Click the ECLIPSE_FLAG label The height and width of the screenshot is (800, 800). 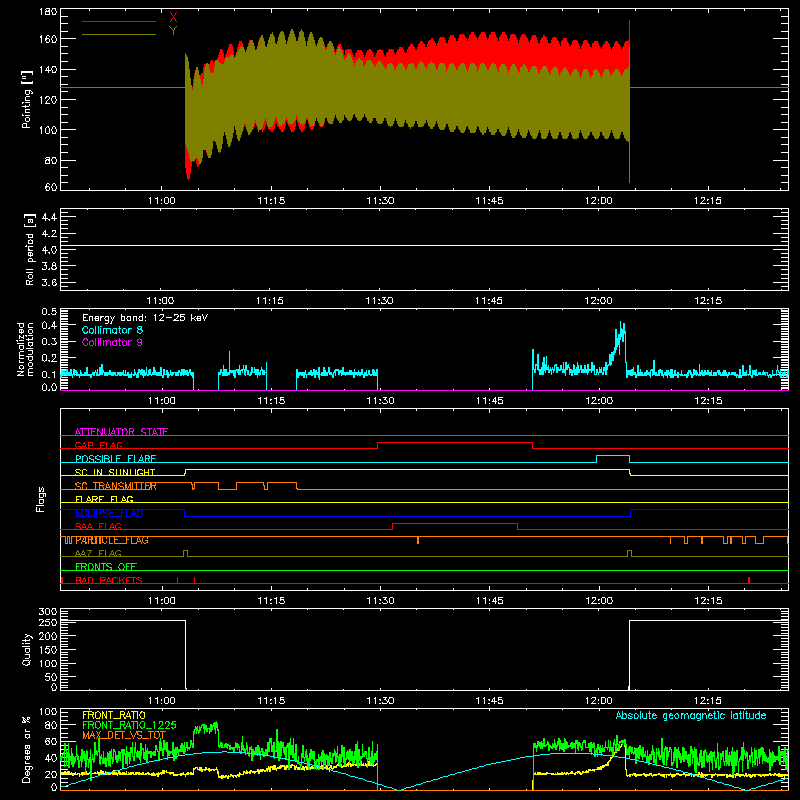(109, 513)
